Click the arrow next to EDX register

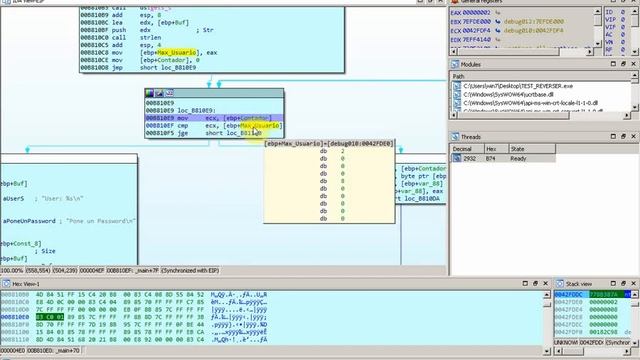coord(498,40)
